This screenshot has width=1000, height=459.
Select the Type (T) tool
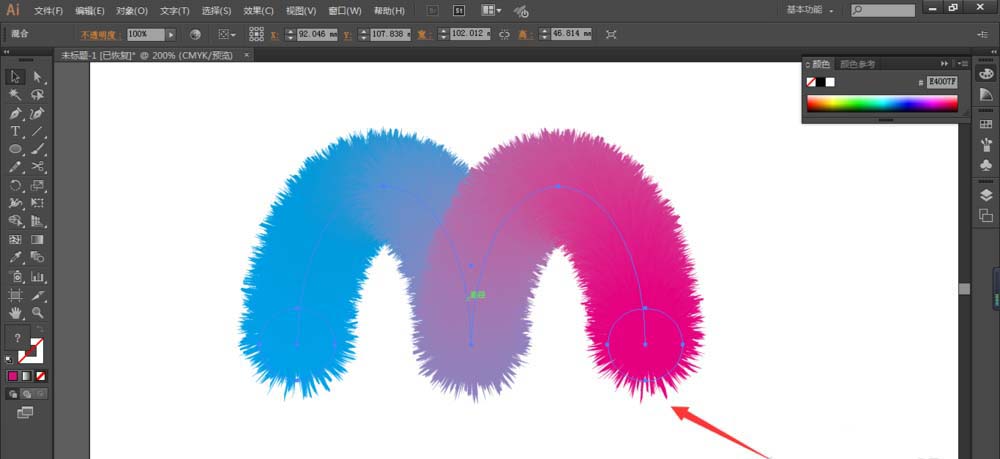point(16,131)
